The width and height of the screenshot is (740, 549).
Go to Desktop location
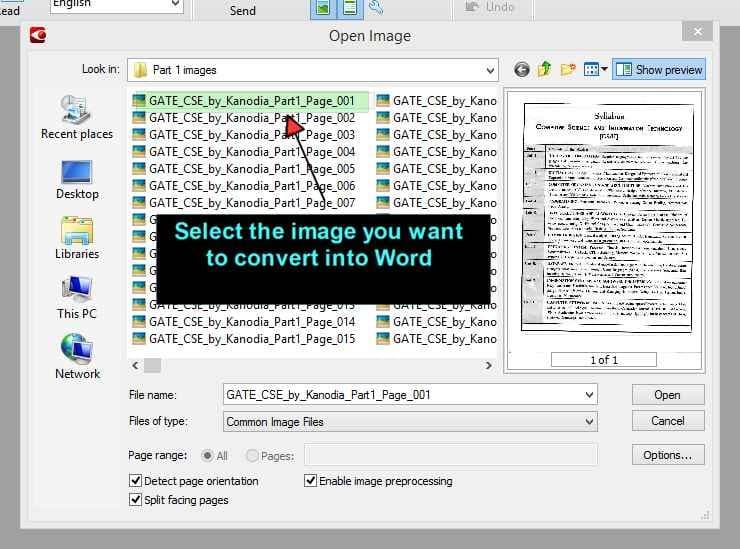click(x=77, y=180)
